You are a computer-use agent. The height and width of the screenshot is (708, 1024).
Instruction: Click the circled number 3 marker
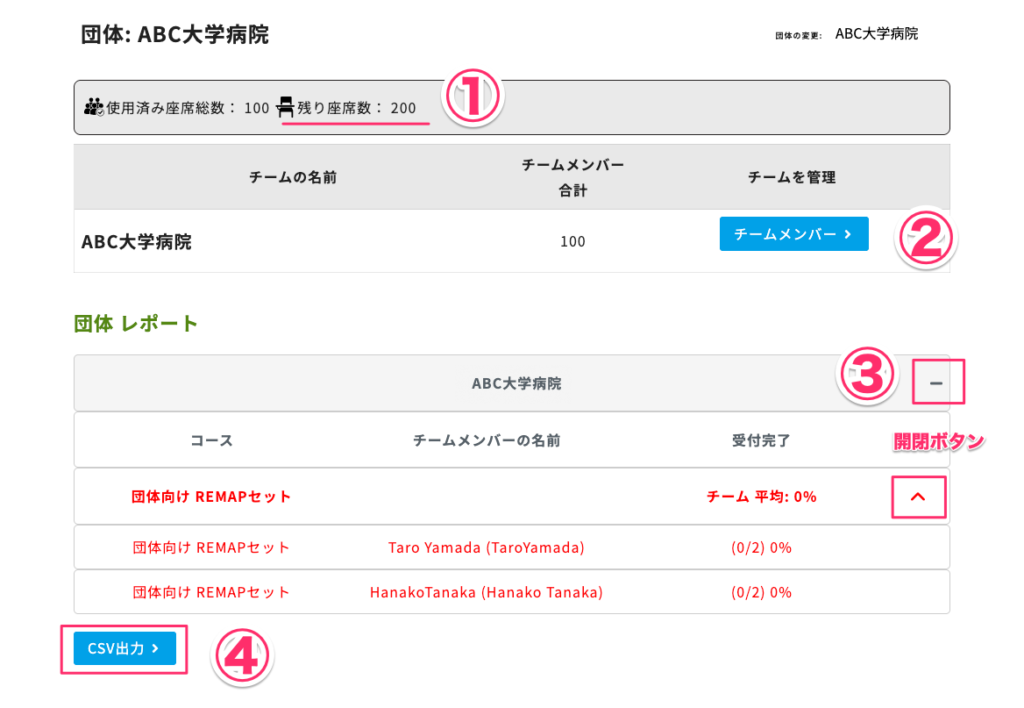point(868,378)
